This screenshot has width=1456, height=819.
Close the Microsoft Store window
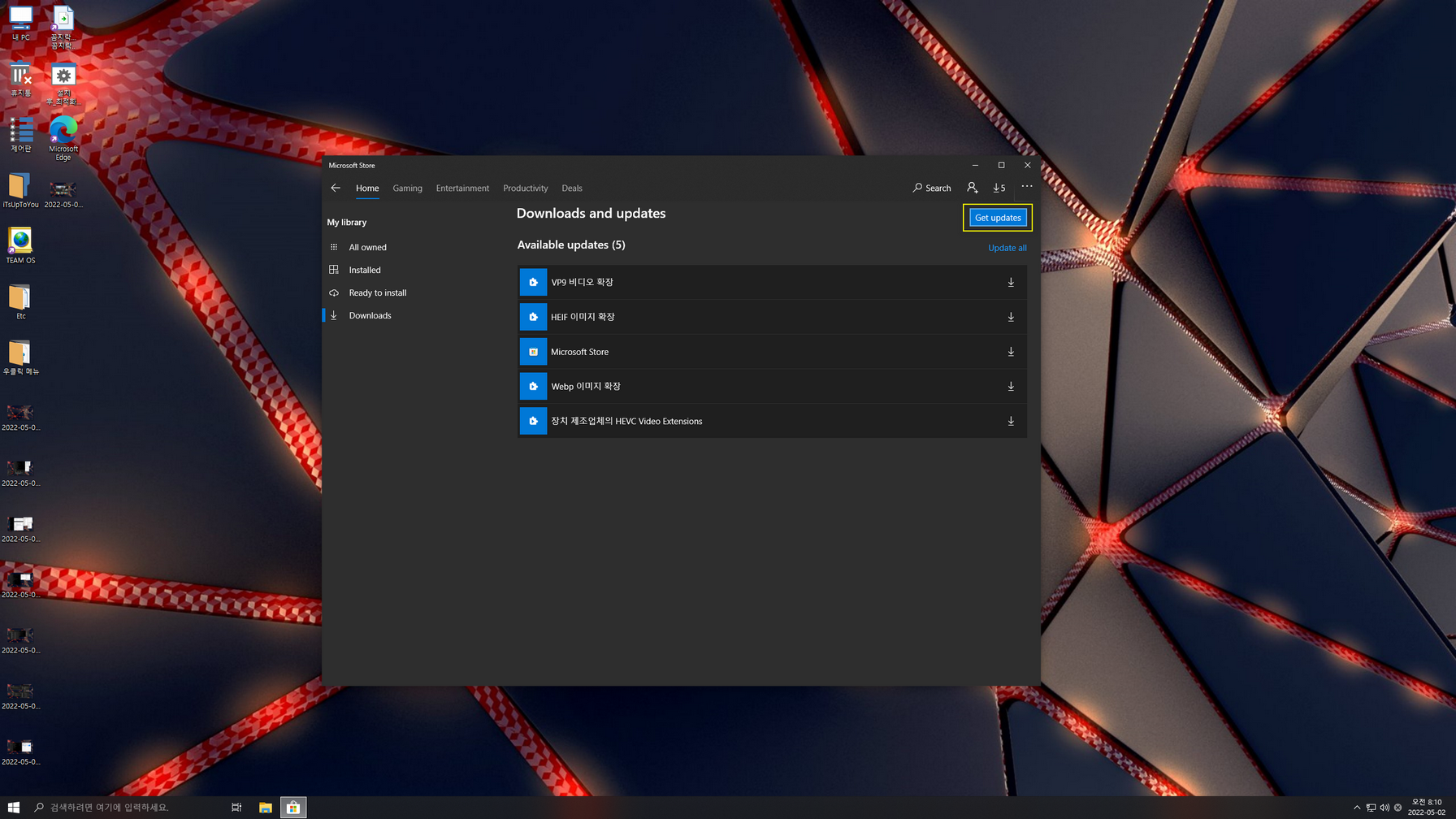pyautogui.click(x=1027, y=165)
